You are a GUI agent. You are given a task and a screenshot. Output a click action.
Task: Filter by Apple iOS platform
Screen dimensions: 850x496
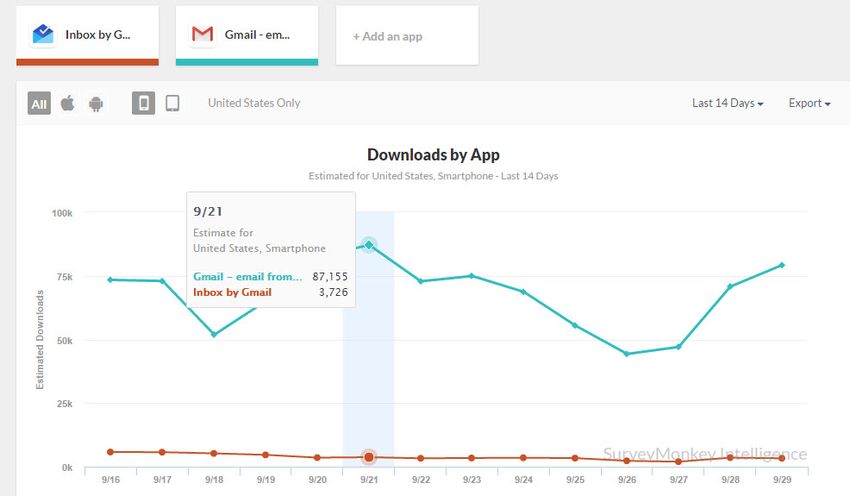click(x=67, y=103)
